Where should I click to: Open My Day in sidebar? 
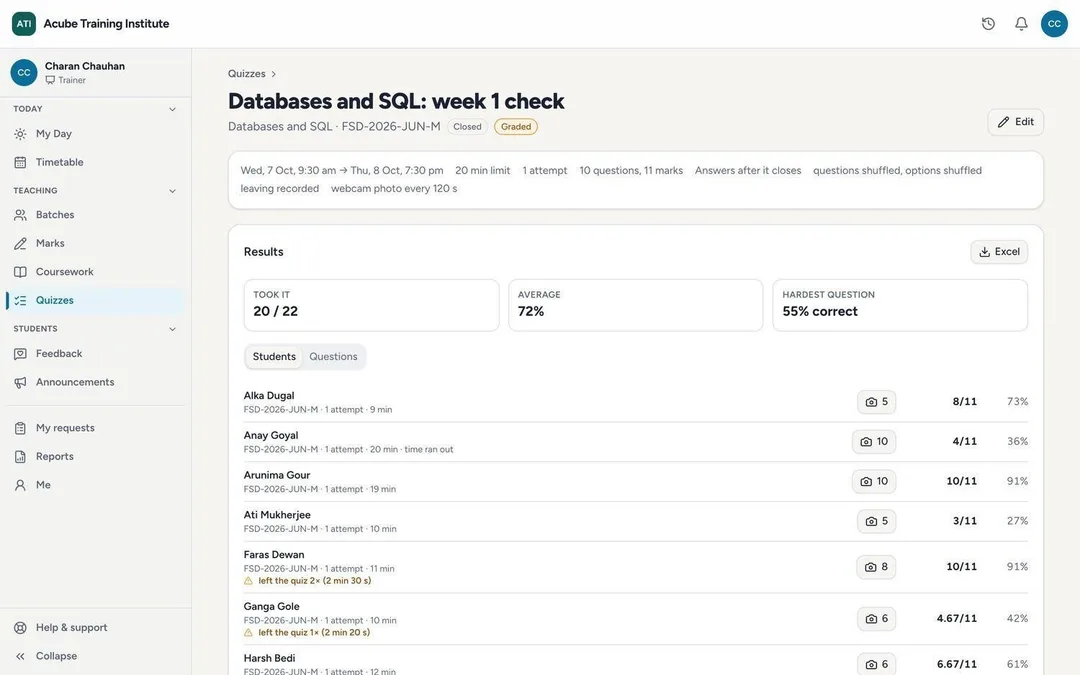pos(95,134)
